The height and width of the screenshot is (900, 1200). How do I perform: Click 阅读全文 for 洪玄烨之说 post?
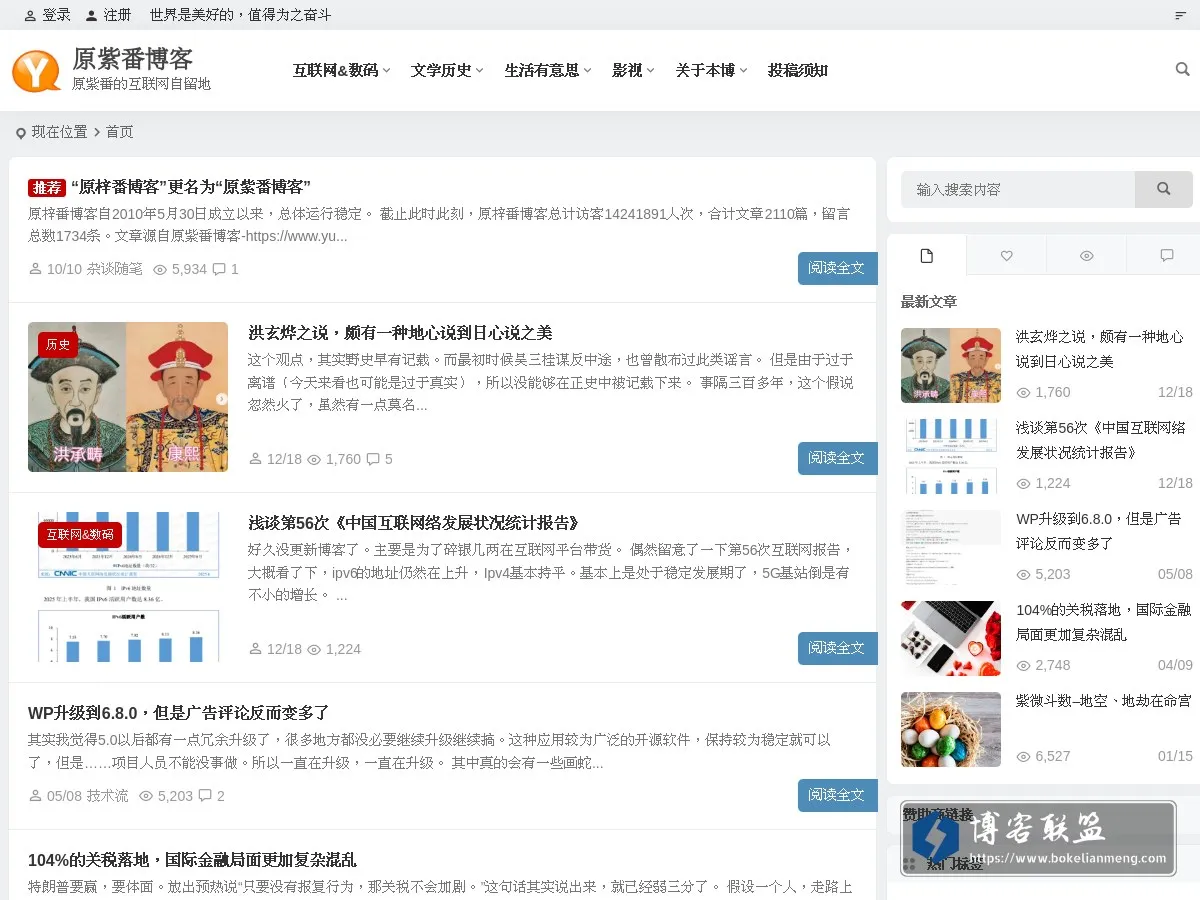837,458
